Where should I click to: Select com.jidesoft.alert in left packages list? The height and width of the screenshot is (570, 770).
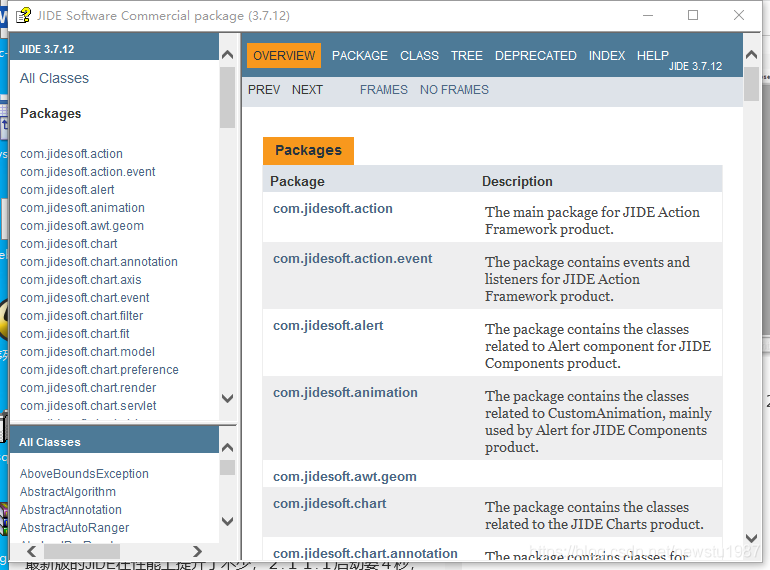[x=67, y=190]
